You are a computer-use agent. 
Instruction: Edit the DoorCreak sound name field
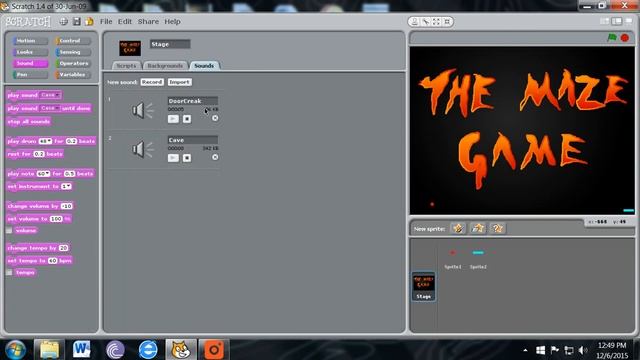pos(193,101)
